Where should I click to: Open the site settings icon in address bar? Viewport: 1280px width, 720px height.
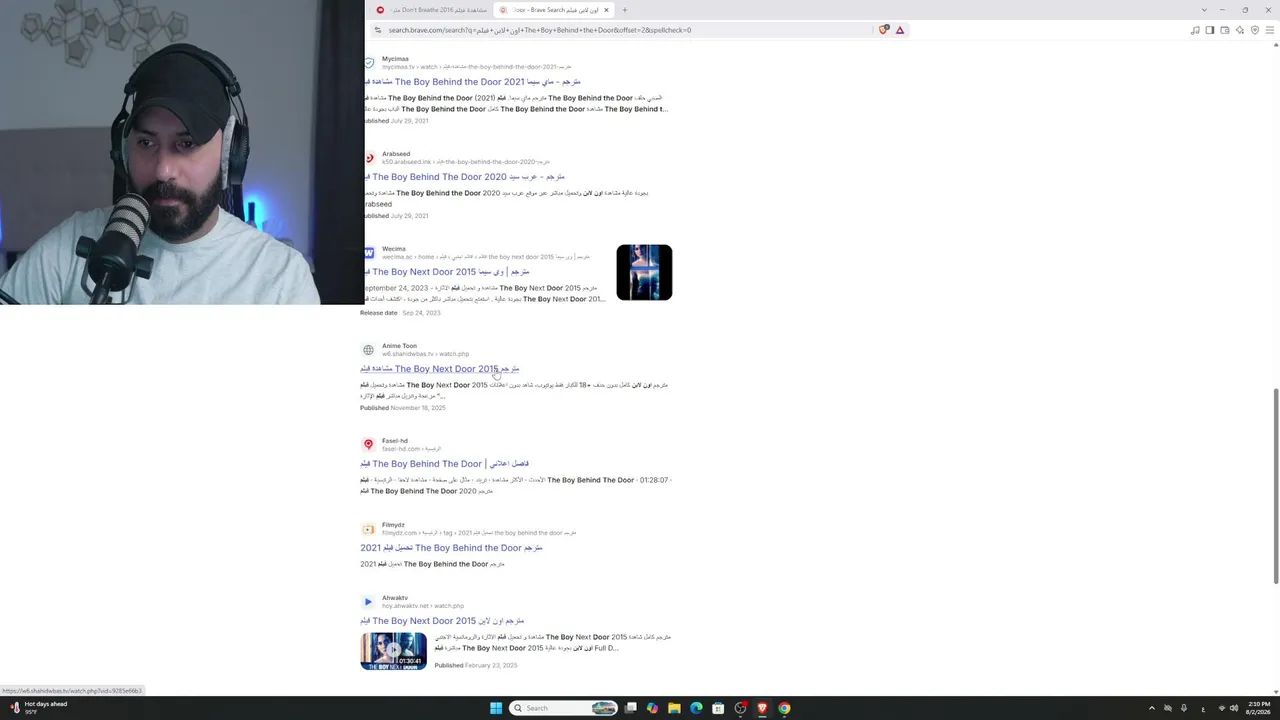pyautogui.click(x=378, y=30)
